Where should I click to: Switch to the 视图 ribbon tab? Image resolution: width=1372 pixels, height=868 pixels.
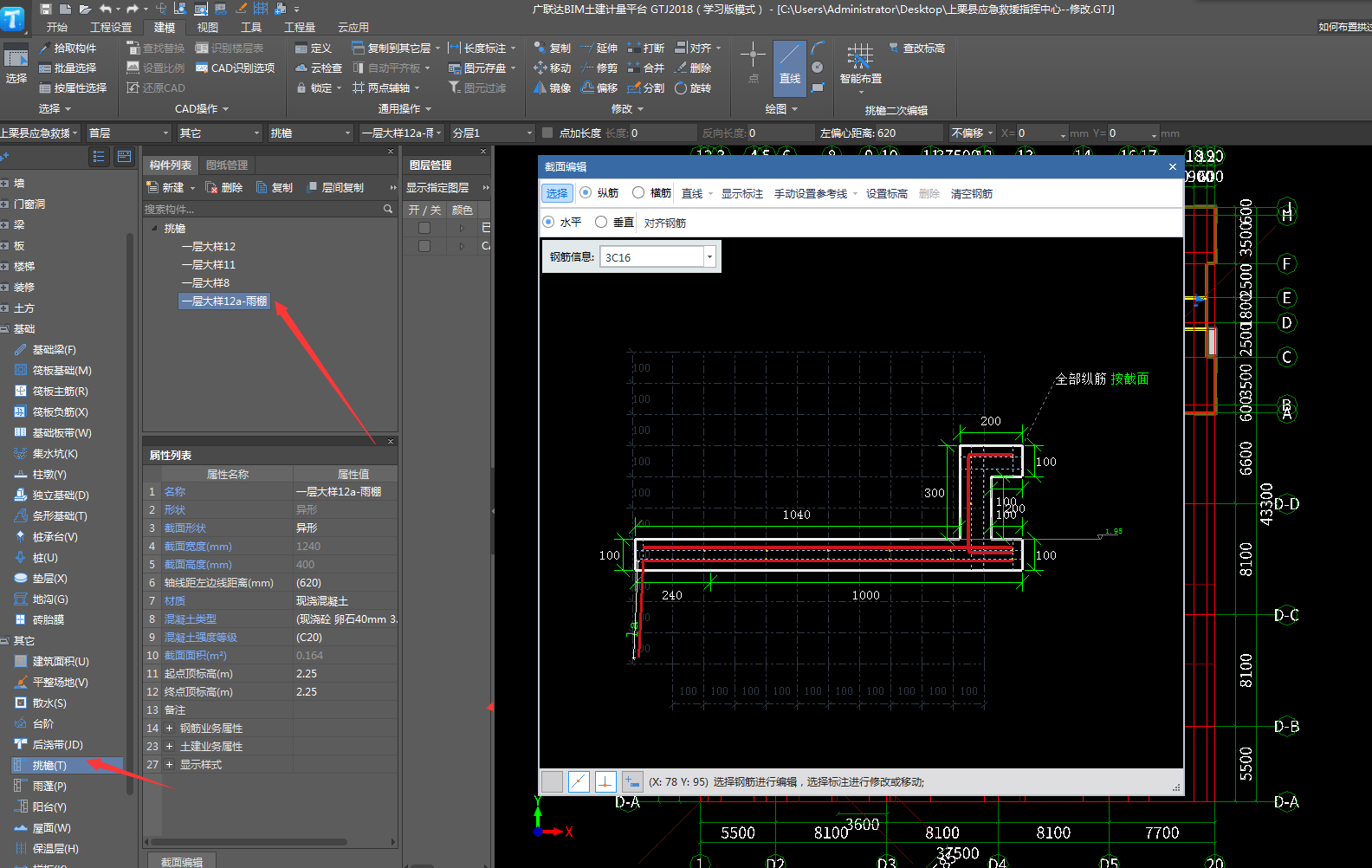coord(208,28)
